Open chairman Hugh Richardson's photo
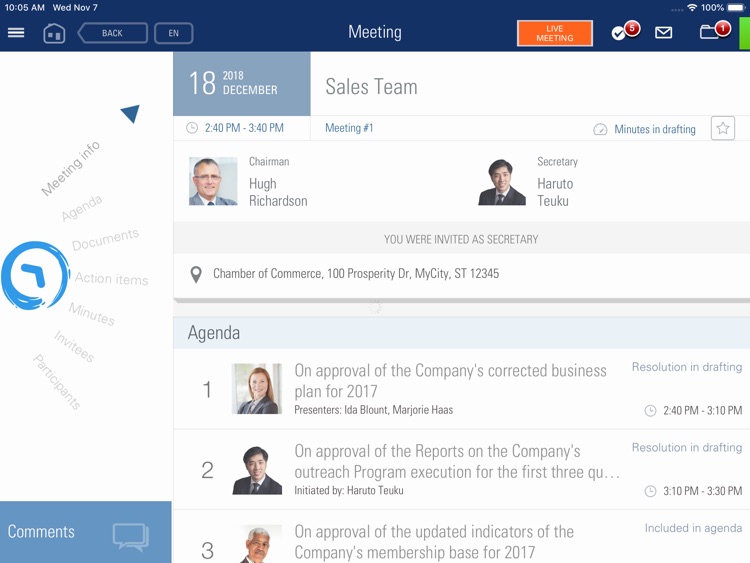 click(x=213, y=181)
